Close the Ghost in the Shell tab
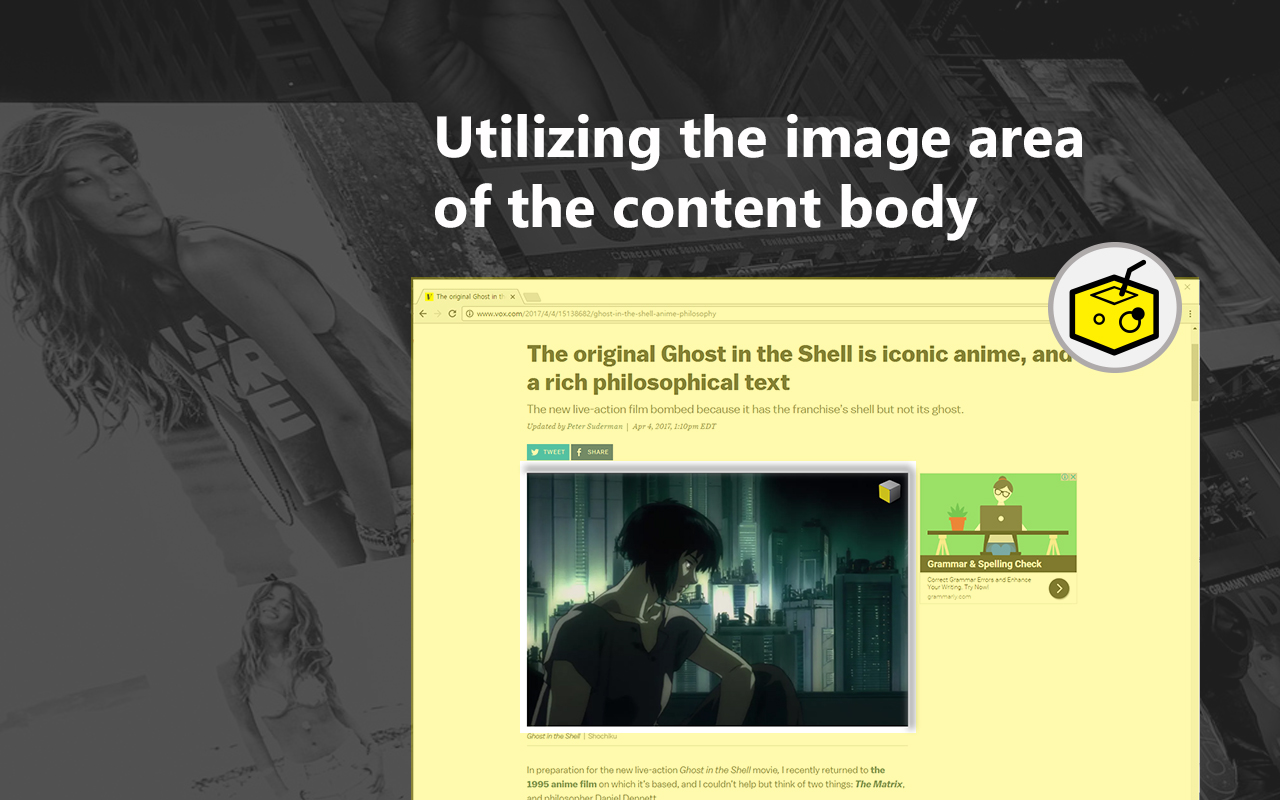Image resolution: width=1280 pixels, height=800 pixels. click(513, 297)
